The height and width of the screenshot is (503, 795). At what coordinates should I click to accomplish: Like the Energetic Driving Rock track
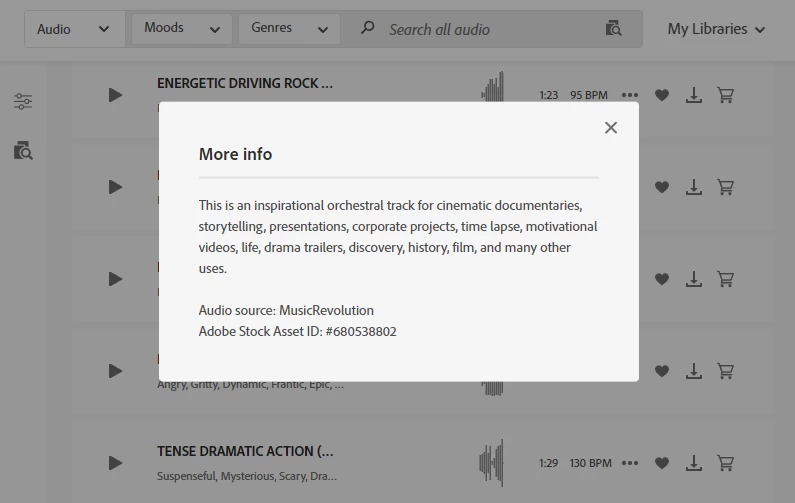point(661,95)
